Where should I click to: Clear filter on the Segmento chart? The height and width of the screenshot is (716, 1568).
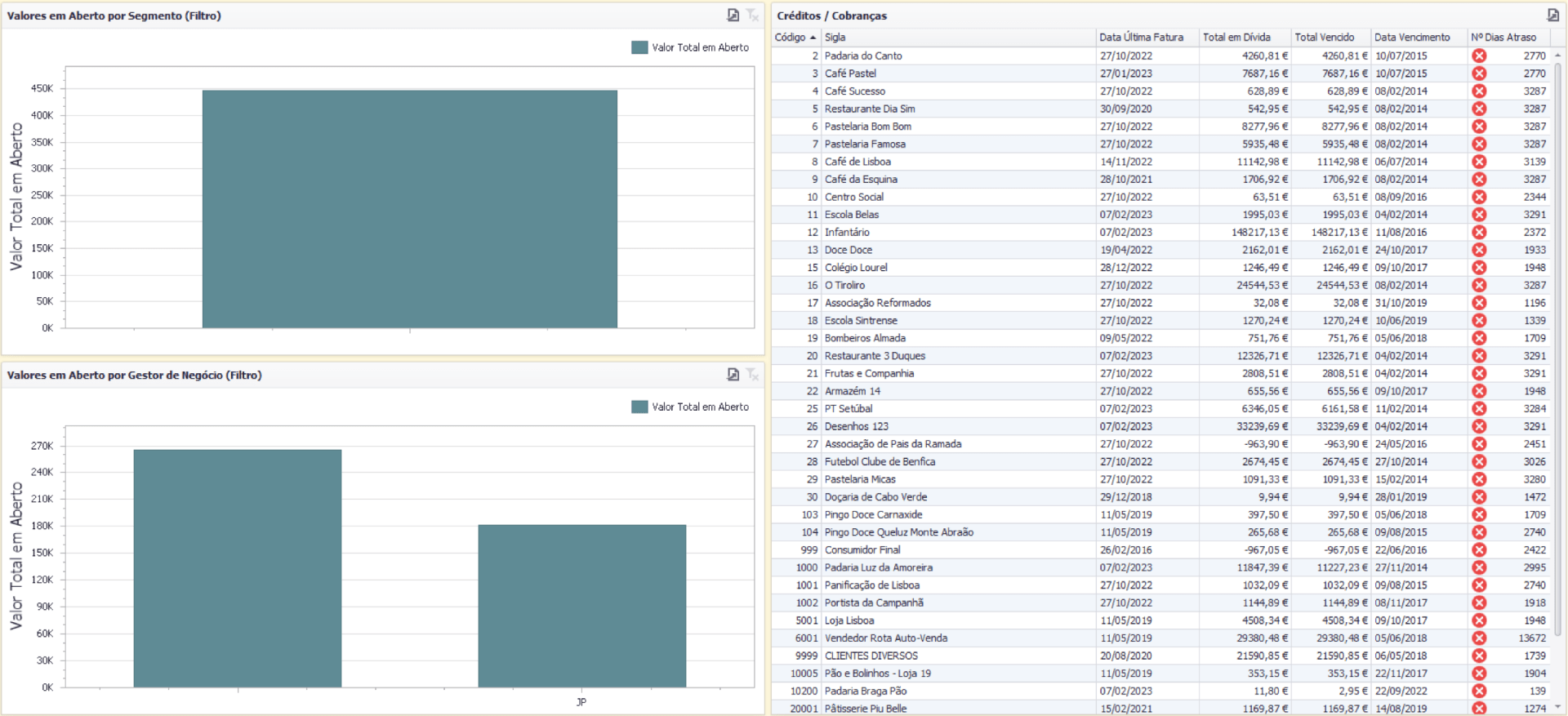[x=752, y=15]
